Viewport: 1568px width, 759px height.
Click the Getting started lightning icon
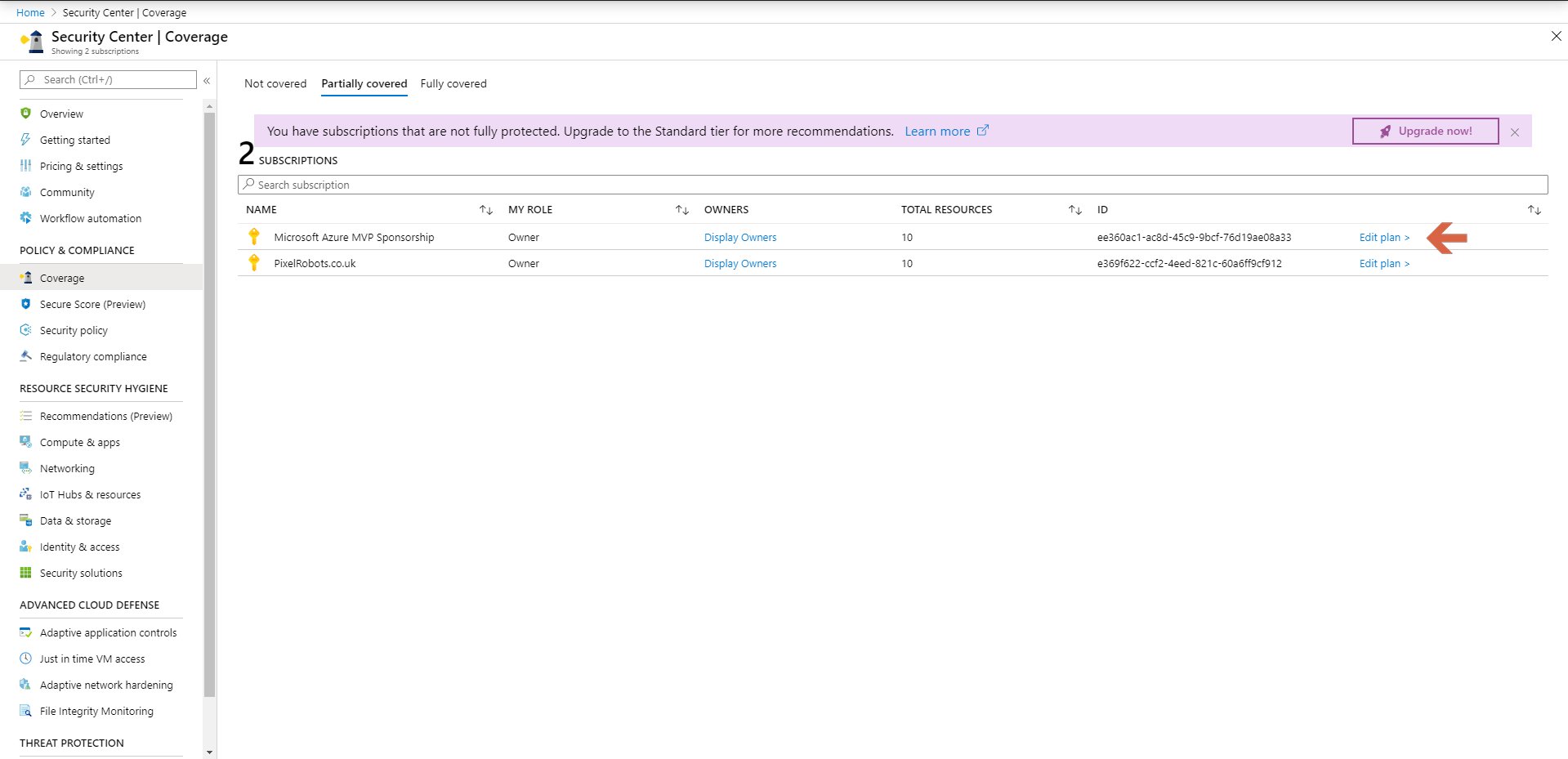[x=25, y=140]
